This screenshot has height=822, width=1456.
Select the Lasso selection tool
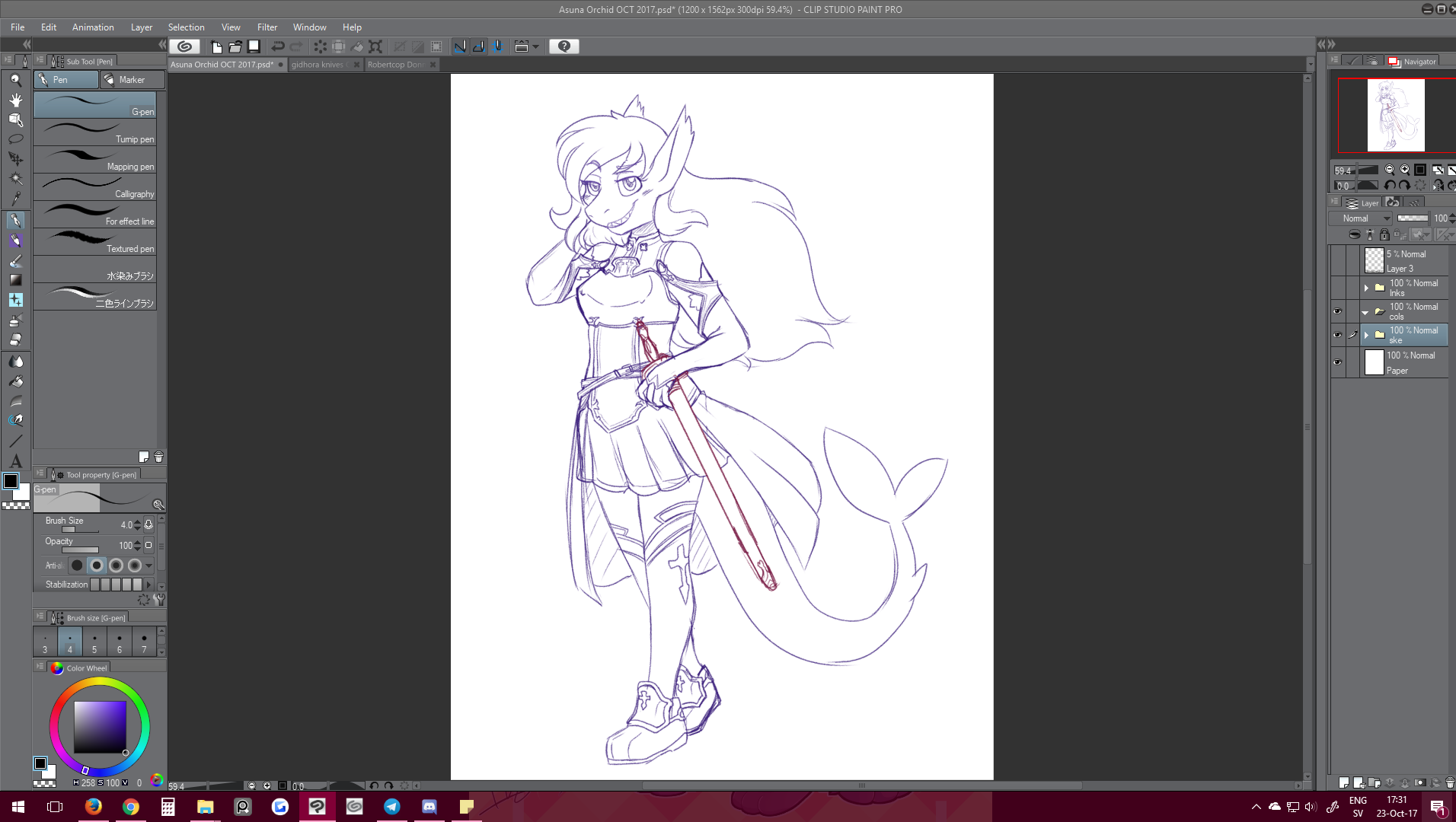(15, 139)
